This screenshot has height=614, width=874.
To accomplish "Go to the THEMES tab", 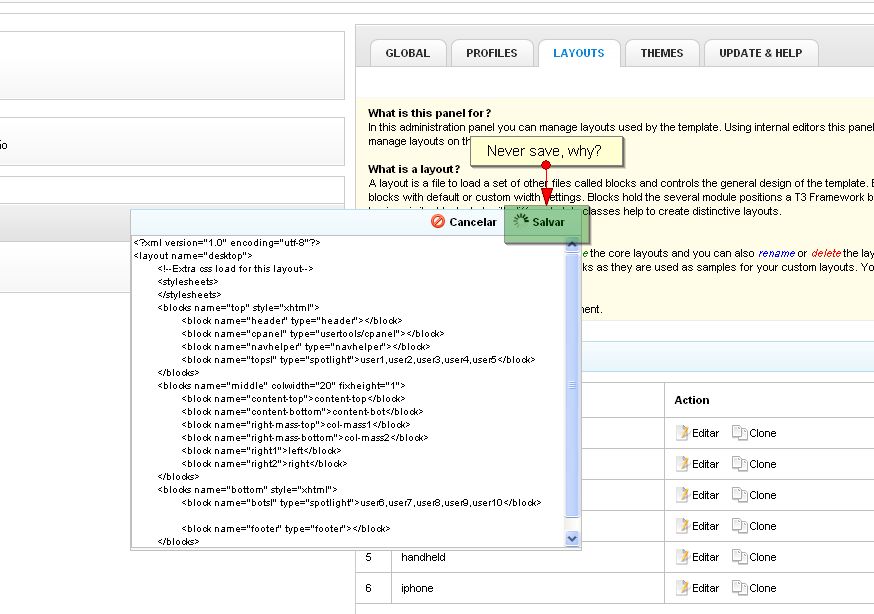I will (x=661, y=53).
